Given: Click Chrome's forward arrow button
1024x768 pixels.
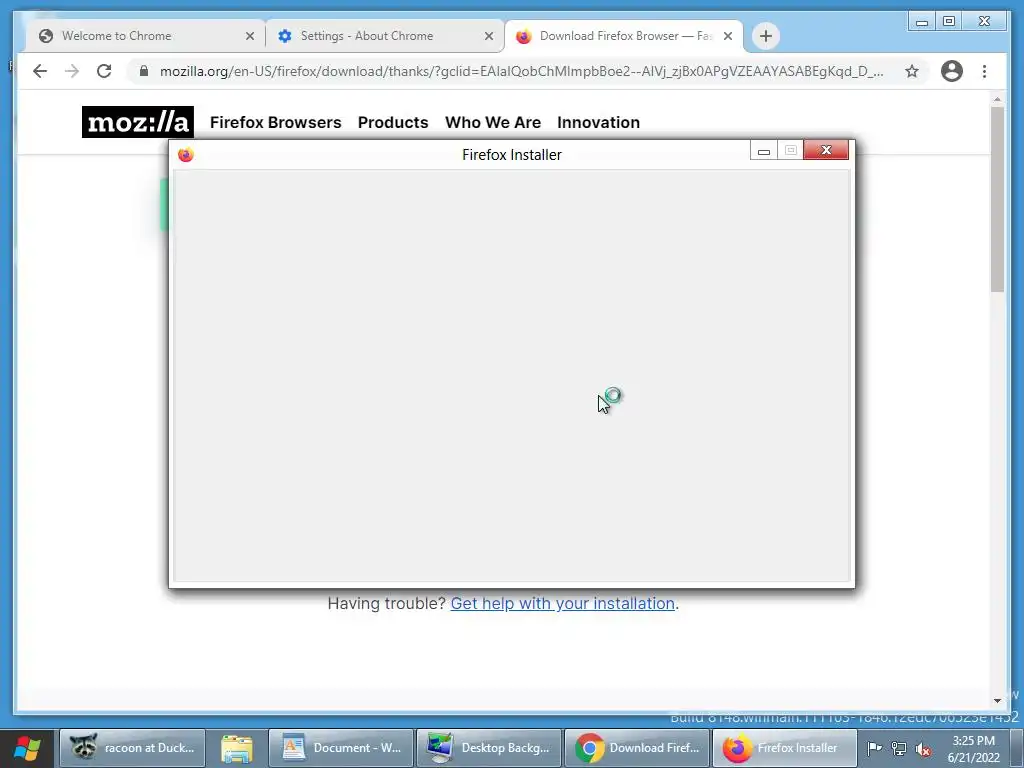Looking at the screenshot, I should click(72, 71).
